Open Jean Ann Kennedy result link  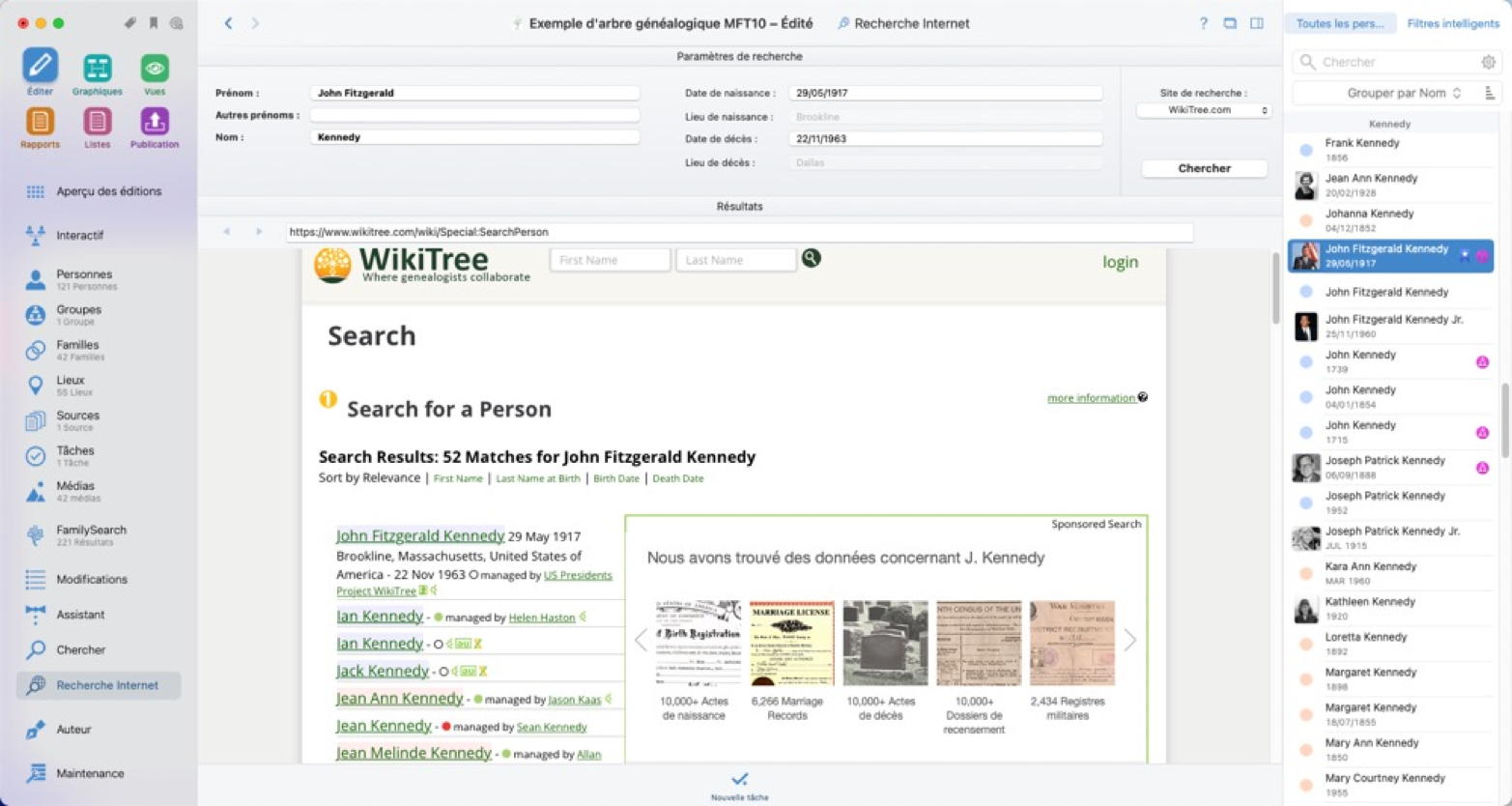pos(400,698)
